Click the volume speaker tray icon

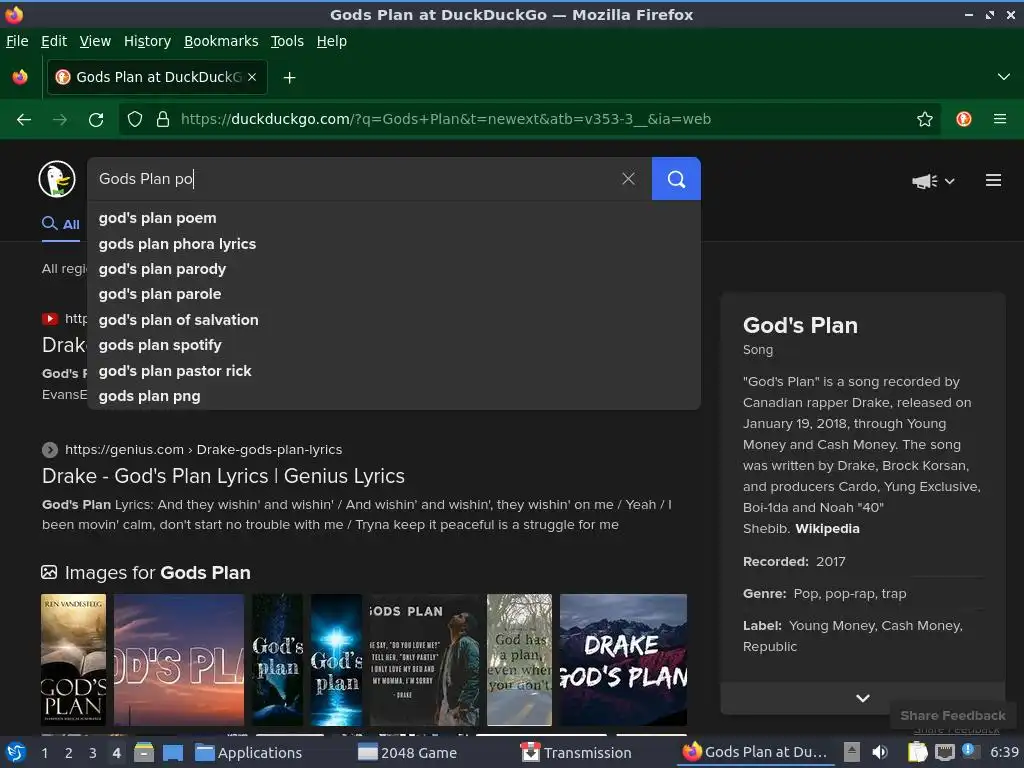click(880, 752)
